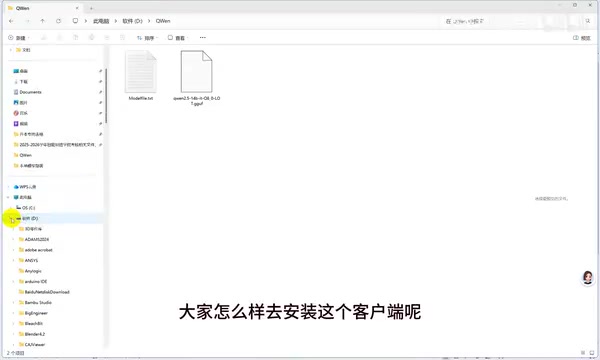Image resolution: width=600 pixels, height=360 pixels.
Task: Expand the ANSYS folder node
Action: click(x=14, y=261)
